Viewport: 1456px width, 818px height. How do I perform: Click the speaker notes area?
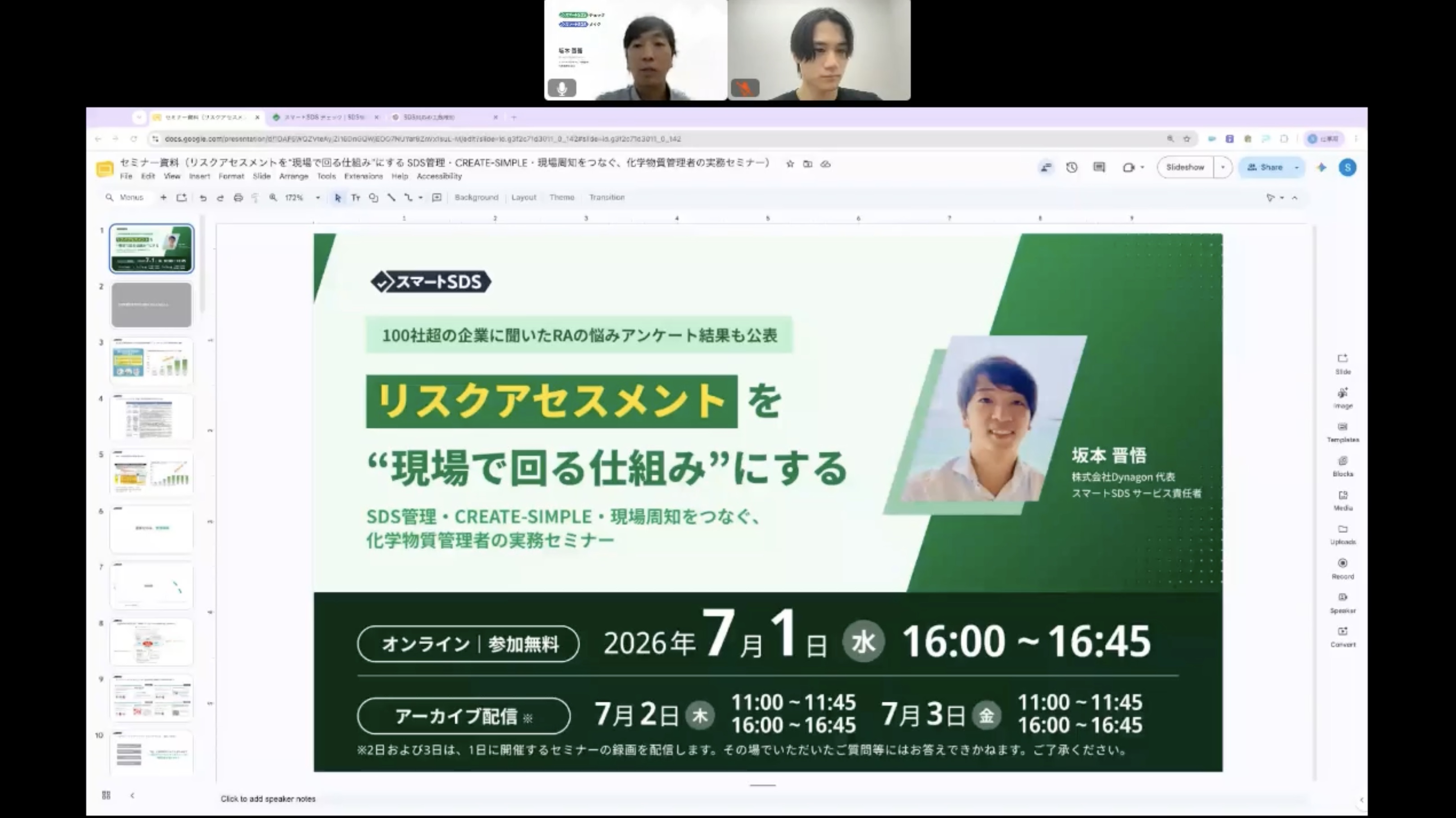[763, 799]
